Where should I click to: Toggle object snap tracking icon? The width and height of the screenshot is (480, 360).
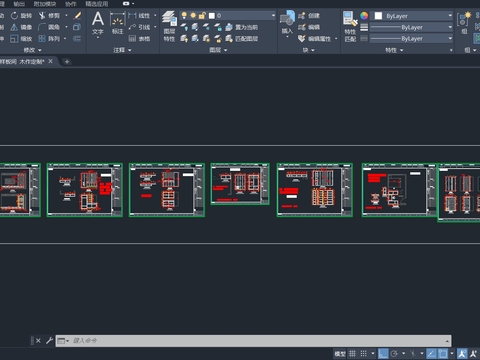[431, 353]
